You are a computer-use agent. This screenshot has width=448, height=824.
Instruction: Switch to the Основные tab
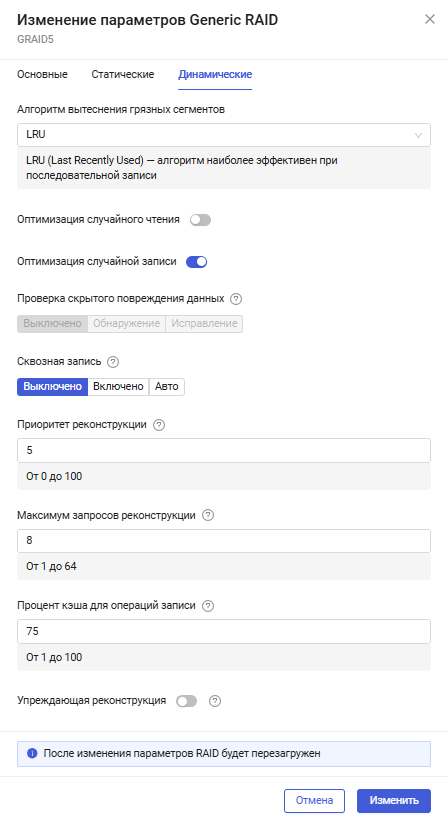(43, 74)
